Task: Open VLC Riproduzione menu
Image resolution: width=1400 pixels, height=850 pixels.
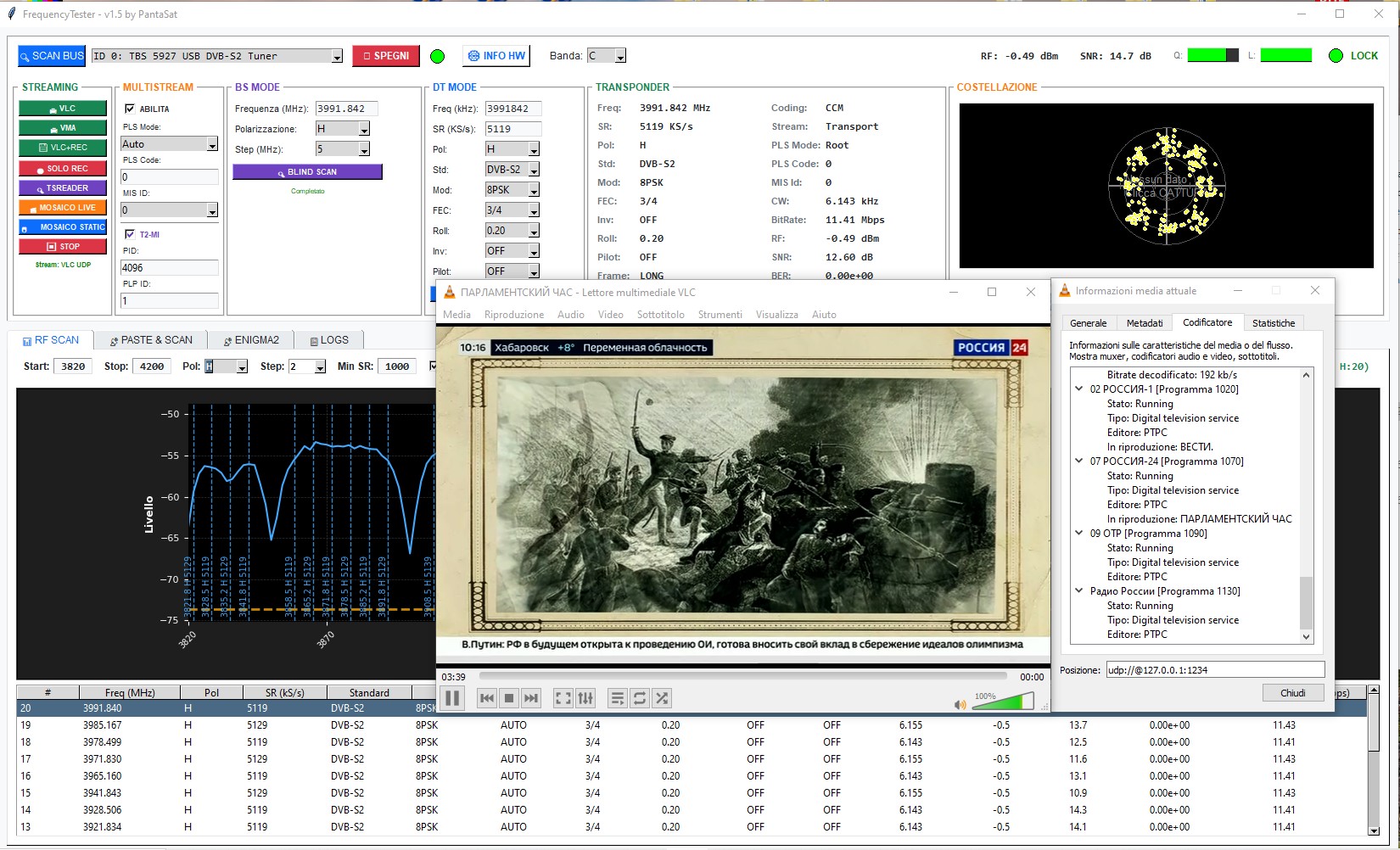Action: coord(514,315)
